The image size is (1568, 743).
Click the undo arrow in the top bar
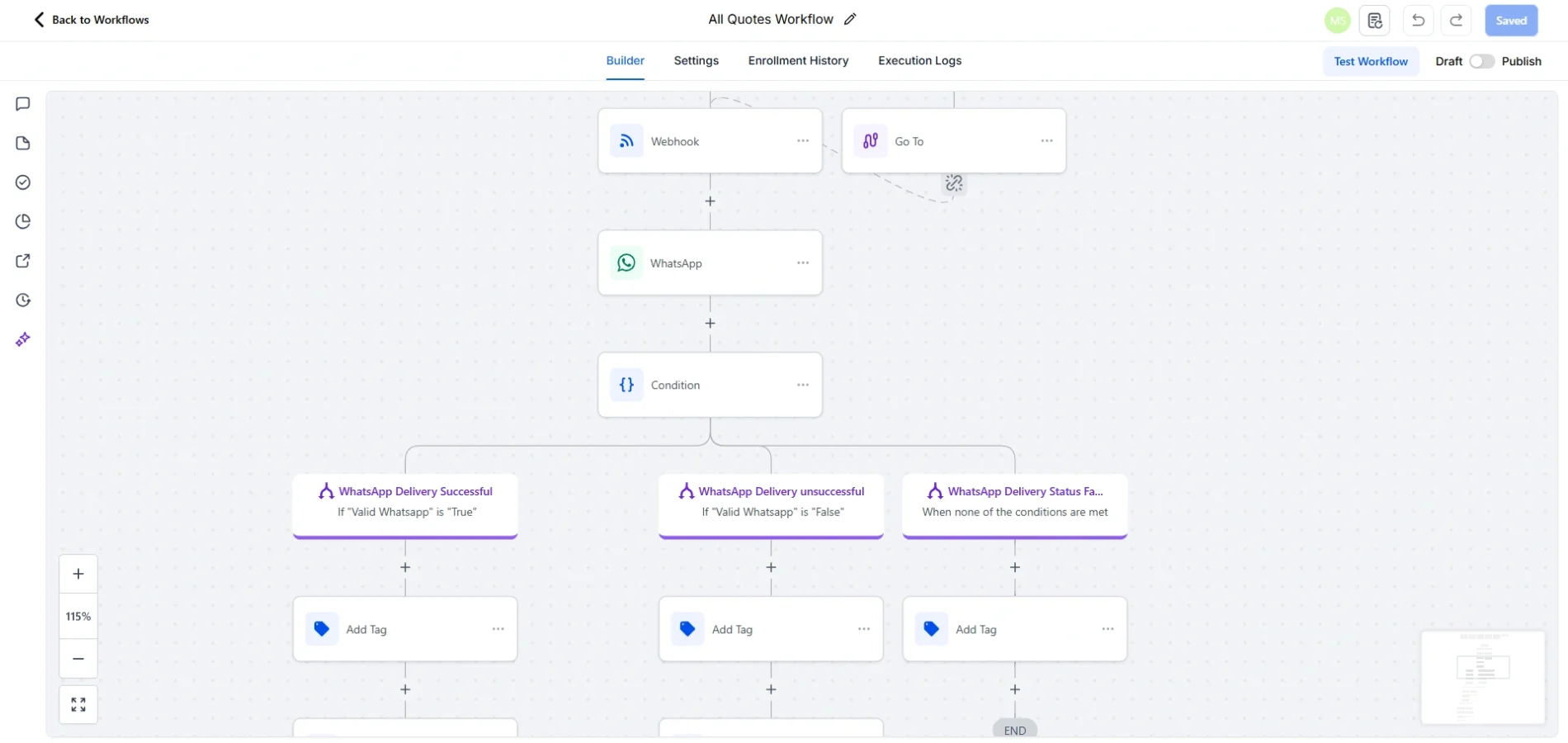point(1419,20)
